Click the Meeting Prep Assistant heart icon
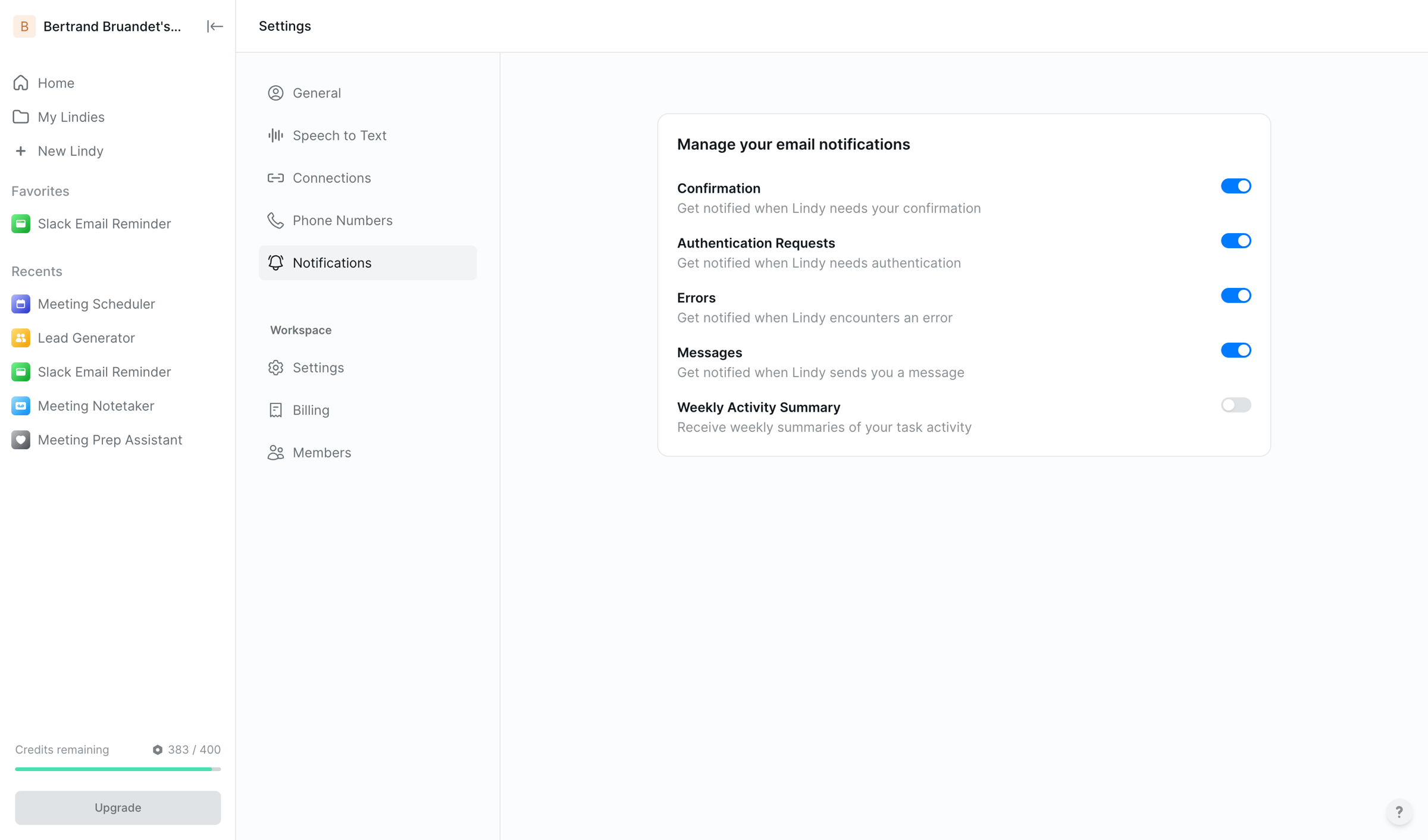Viewport: 1428px width, 840px height. pyautogui.click(x=21, y=440)
